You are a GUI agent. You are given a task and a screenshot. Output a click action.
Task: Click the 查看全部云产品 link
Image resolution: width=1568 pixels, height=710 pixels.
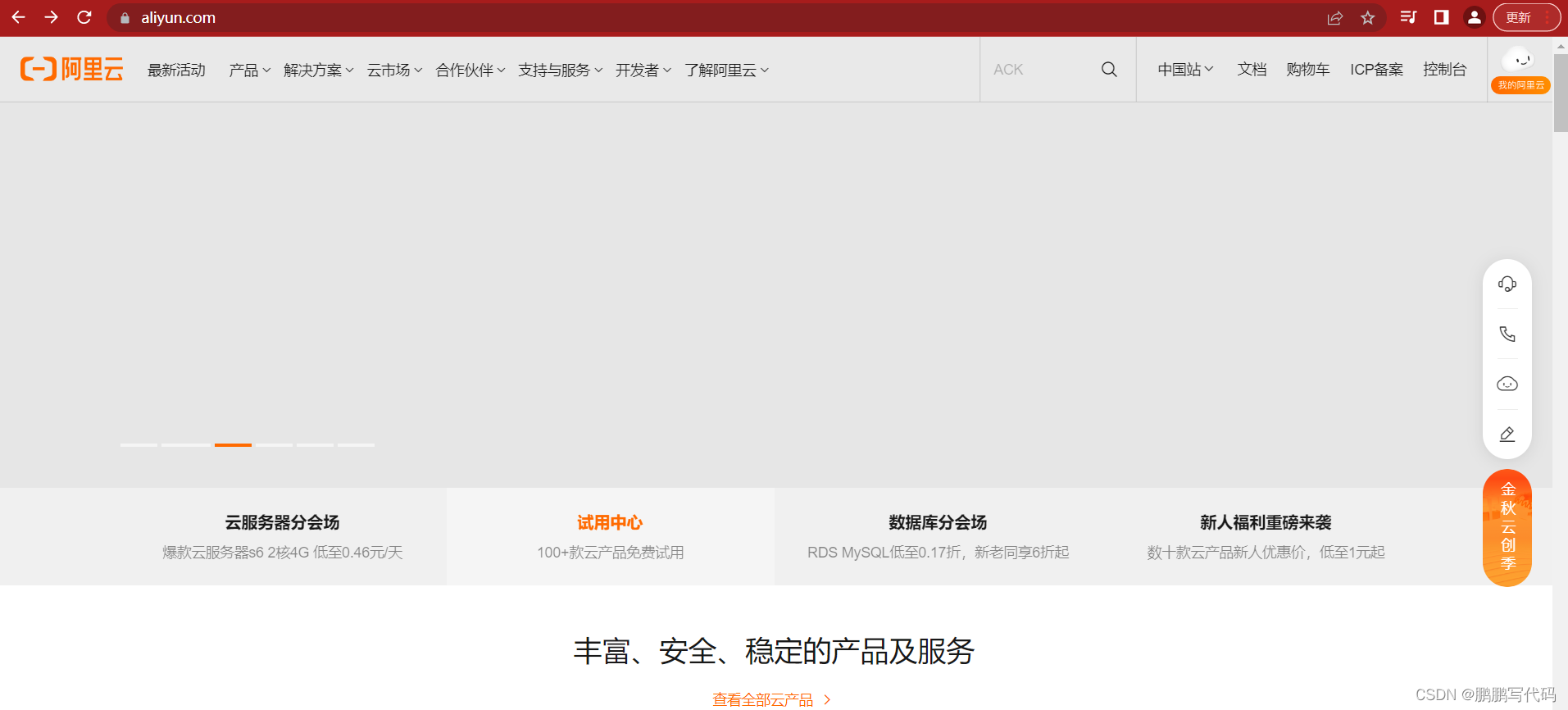[x=771, y=699]
